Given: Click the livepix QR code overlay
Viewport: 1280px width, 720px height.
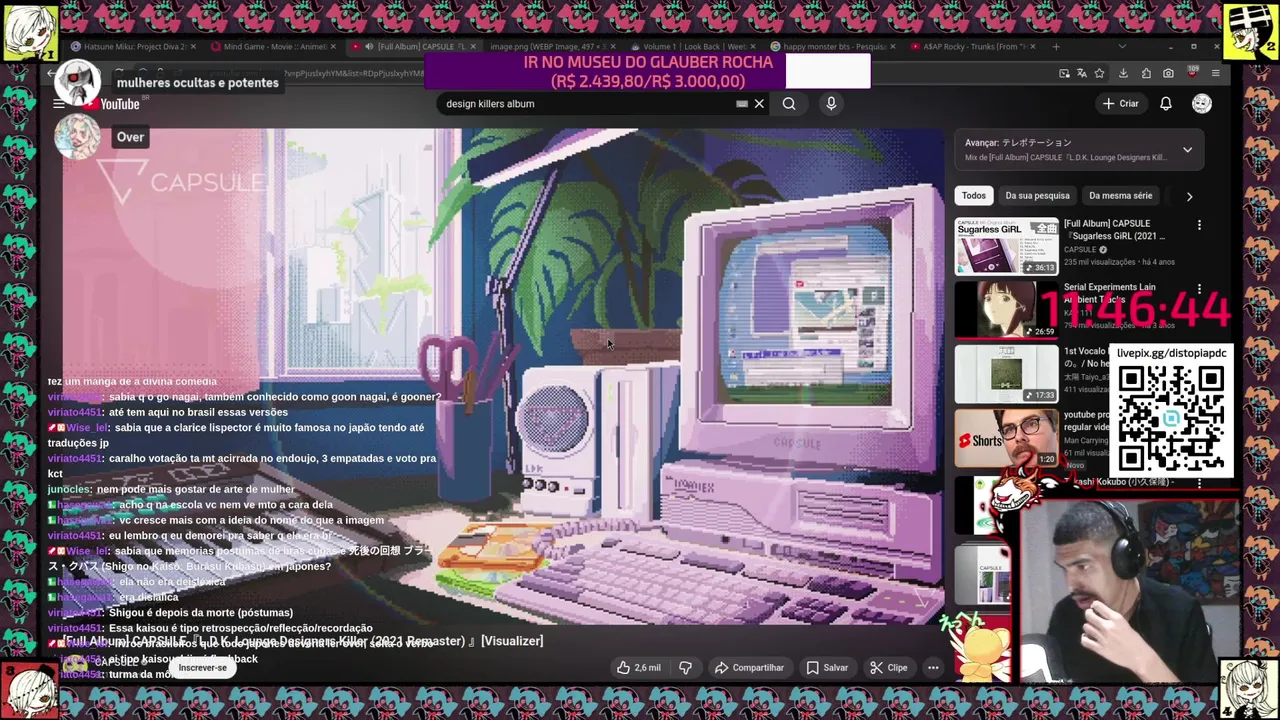Looking at the screenshot, I should pos(1171,418).
